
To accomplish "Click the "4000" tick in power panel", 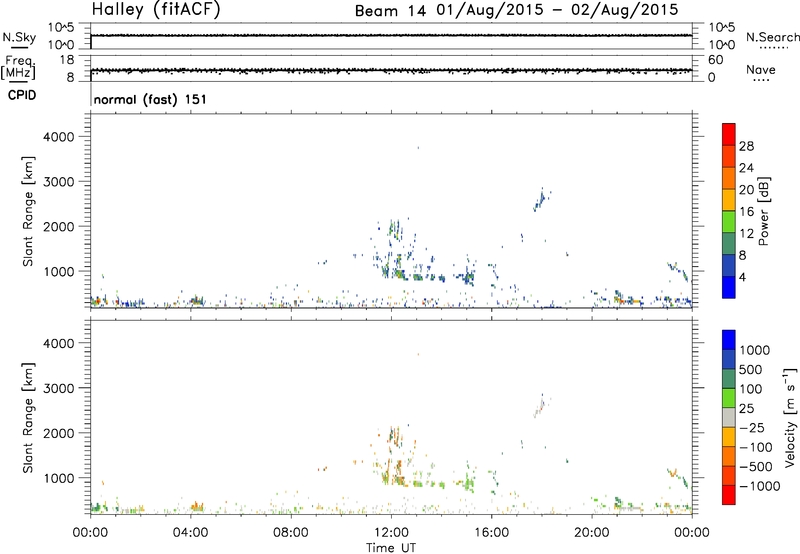I will (x=59, y=137).
